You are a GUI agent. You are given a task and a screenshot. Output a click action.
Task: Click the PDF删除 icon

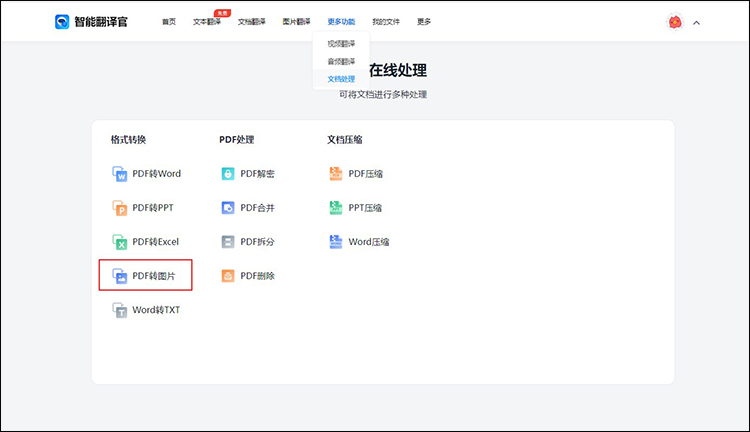tap(228, 276)
